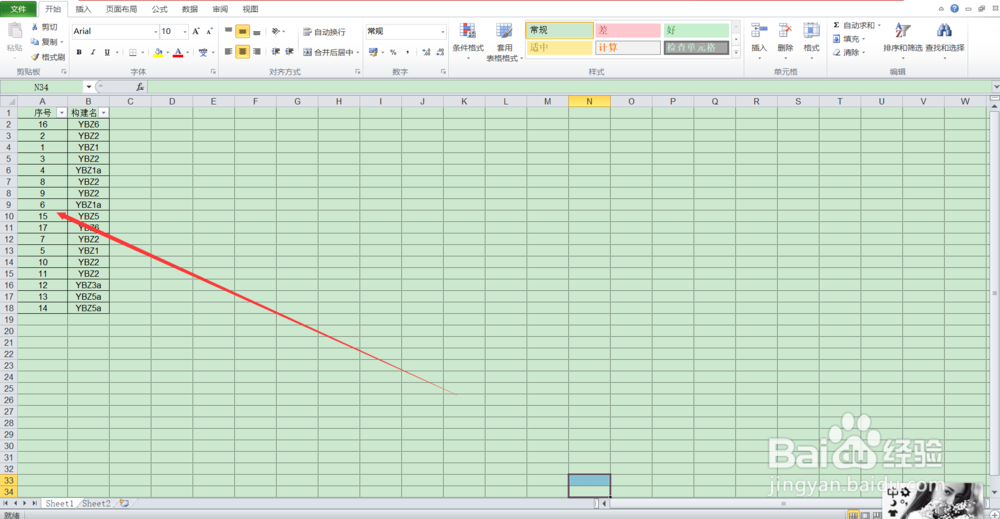Open the 文件 (File) tab

click(x=18, y=9)
